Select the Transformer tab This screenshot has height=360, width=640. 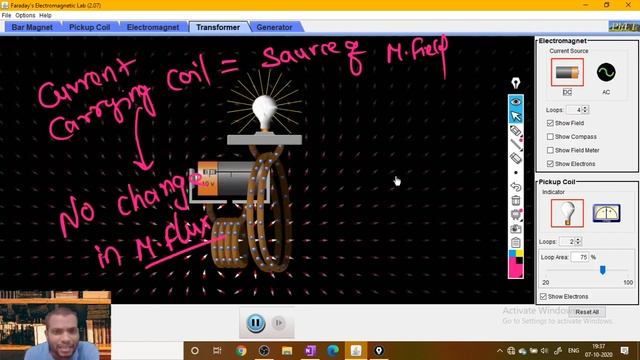218,27
